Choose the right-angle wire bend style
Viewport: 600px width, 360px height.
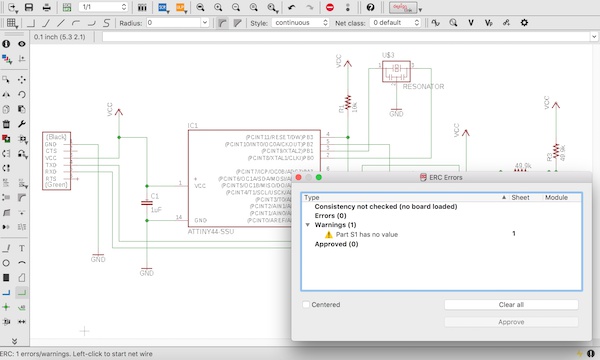point(31,23)
